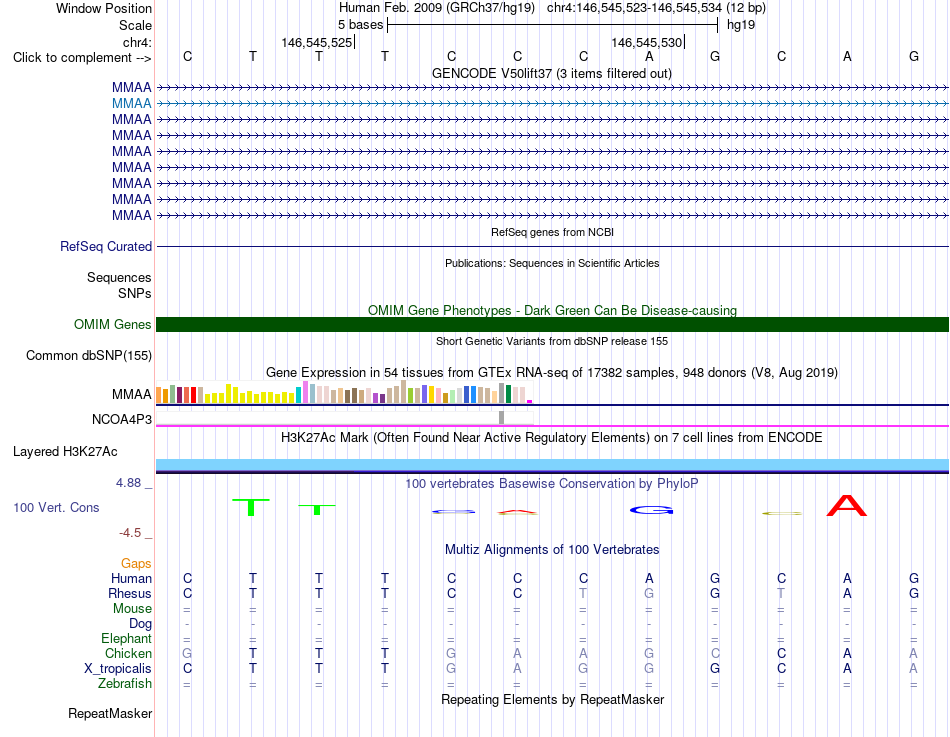
Task: Click the chr4:146,545,523-146,545,534 position text
Action: click(634, 8)
